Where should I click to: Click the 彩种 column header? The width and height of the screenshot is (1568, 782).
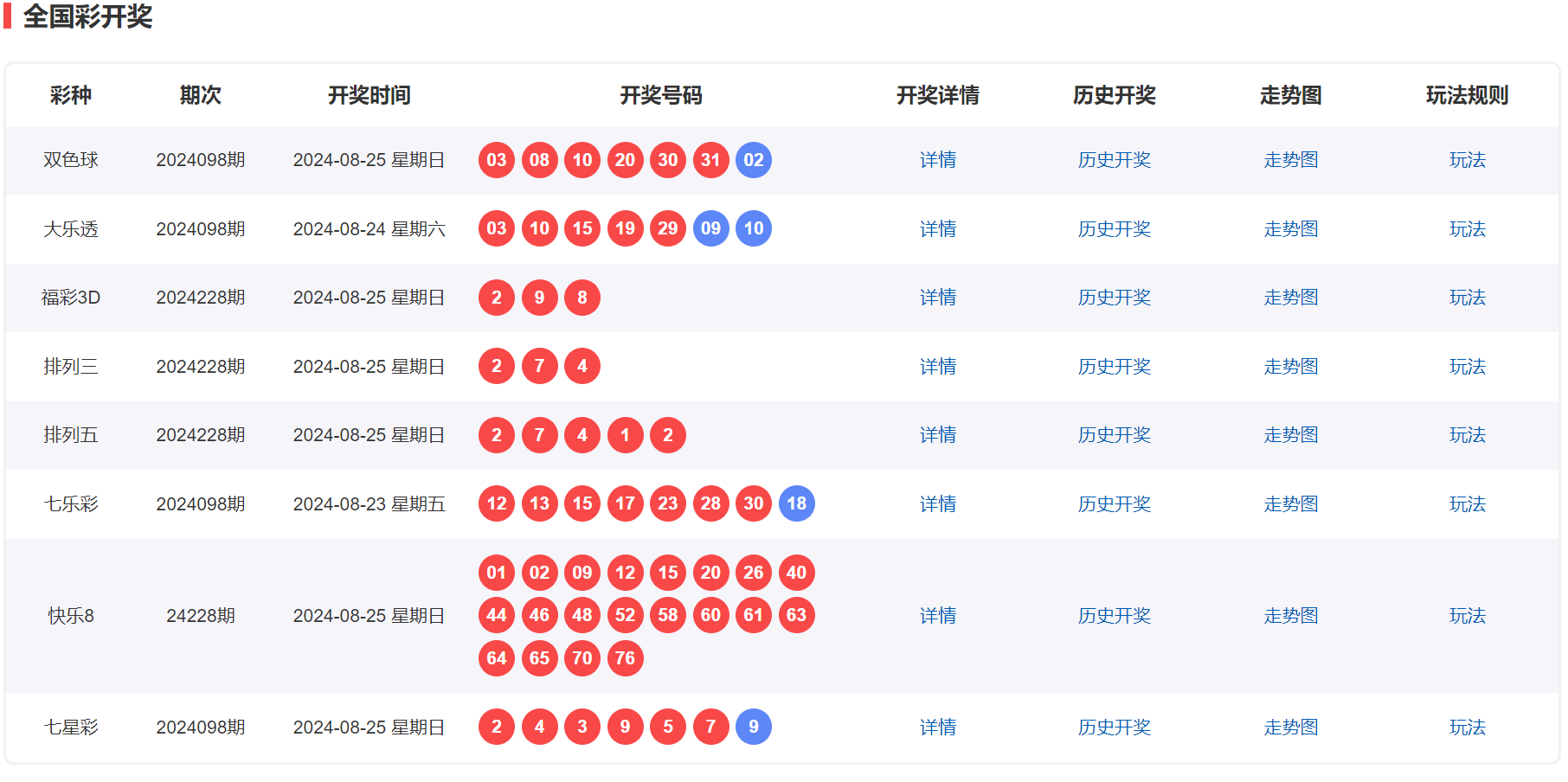coord(71,95)
